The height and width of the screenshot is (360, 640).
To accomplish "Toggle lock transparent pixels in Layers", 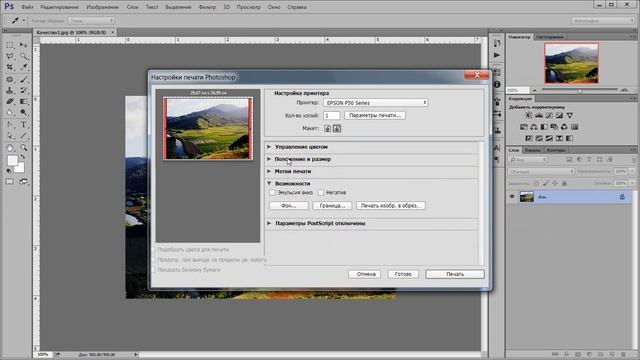I will pyautogui.click(x=536, y=184).
